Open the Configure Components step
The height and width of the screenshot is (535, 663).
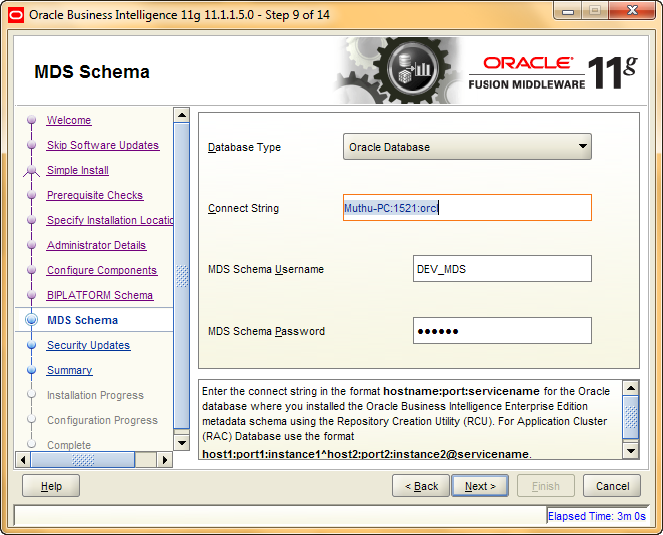(102, 270)
